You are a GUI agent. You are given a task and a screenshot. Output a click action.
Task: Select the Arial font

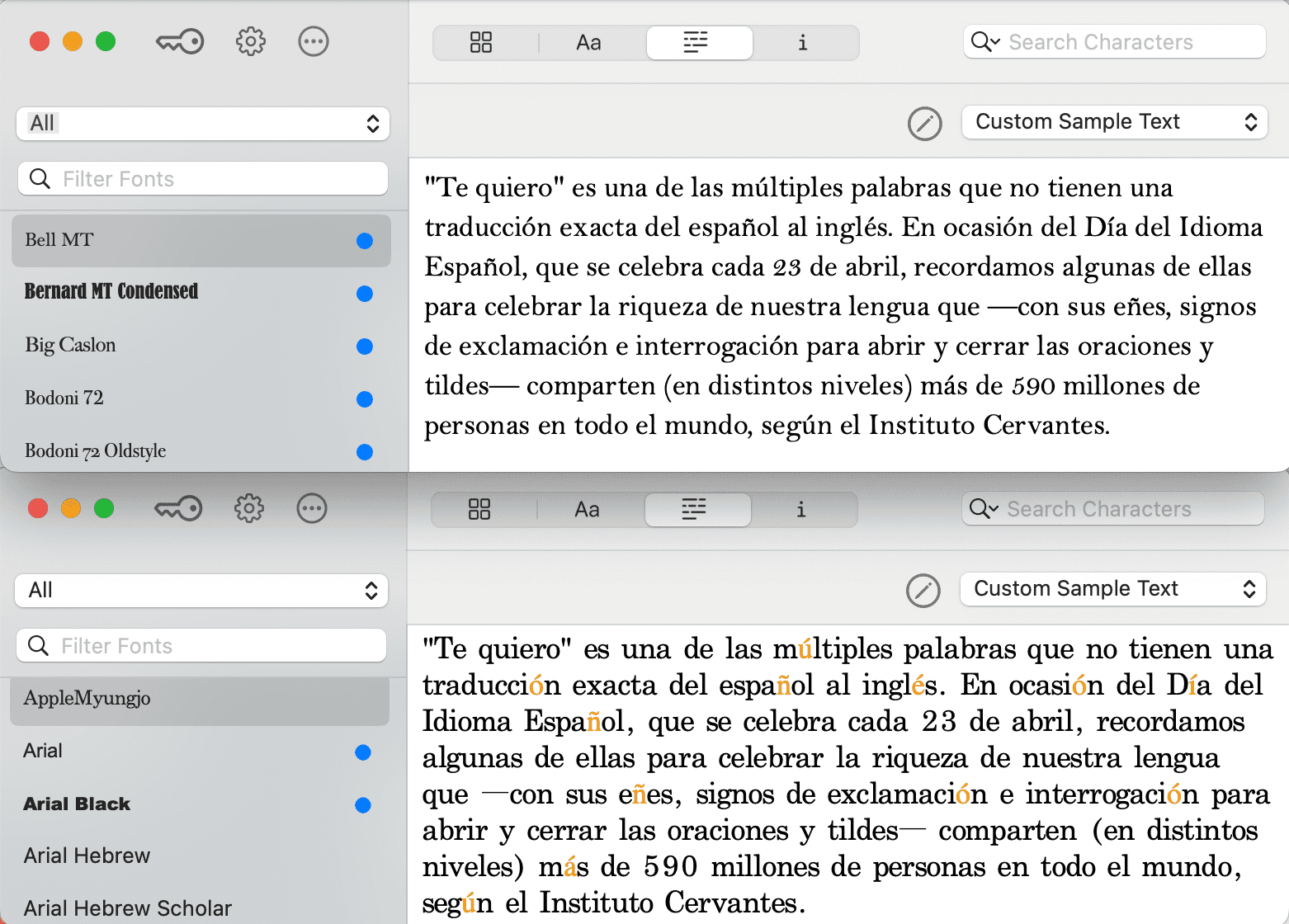[200, 752]
